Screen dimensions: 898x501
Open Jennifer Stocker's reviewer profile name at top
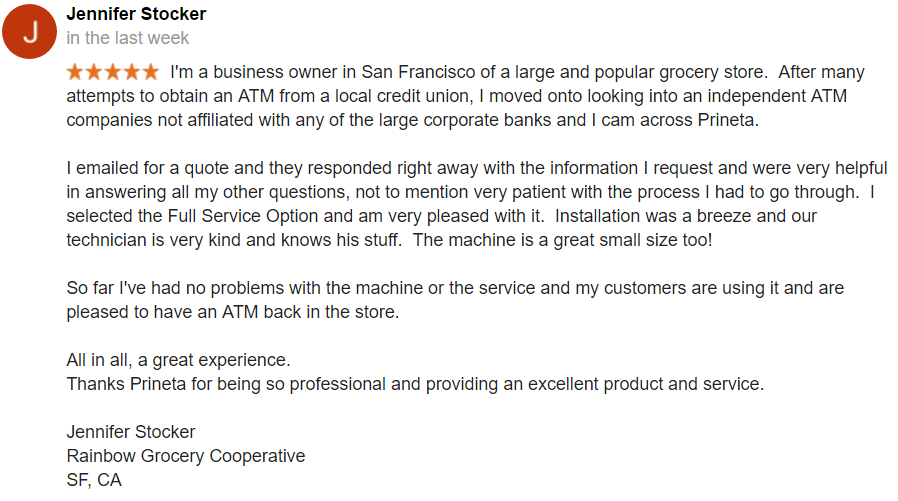(136, 14)
